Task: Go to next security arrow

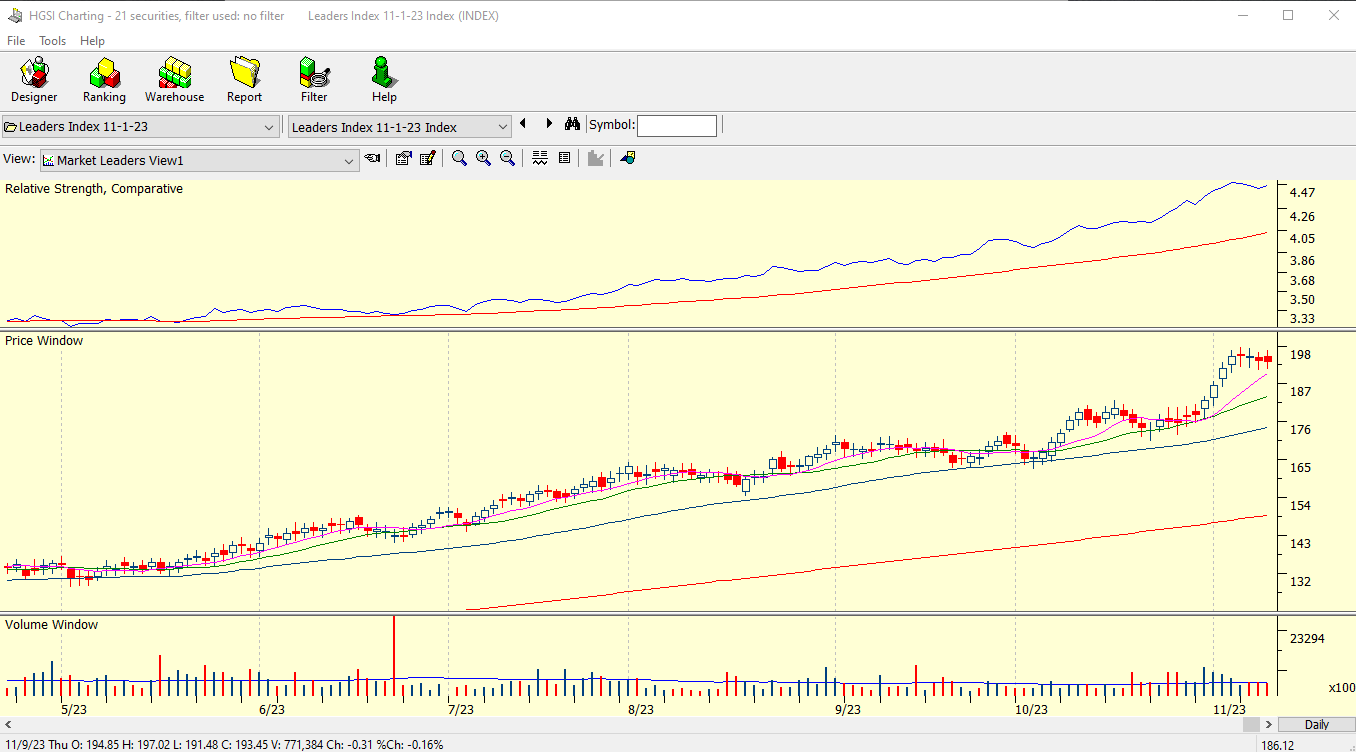Action: [548, 124]
